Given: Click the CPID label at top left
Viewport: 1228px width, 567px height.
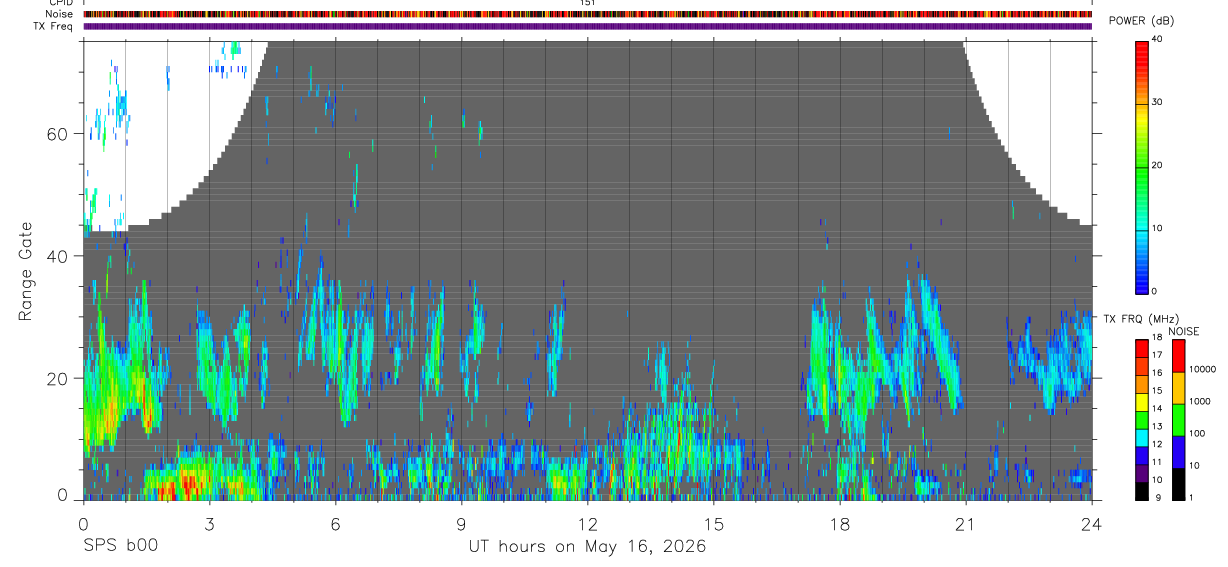Looking at the screenshot, I should 62,3.
